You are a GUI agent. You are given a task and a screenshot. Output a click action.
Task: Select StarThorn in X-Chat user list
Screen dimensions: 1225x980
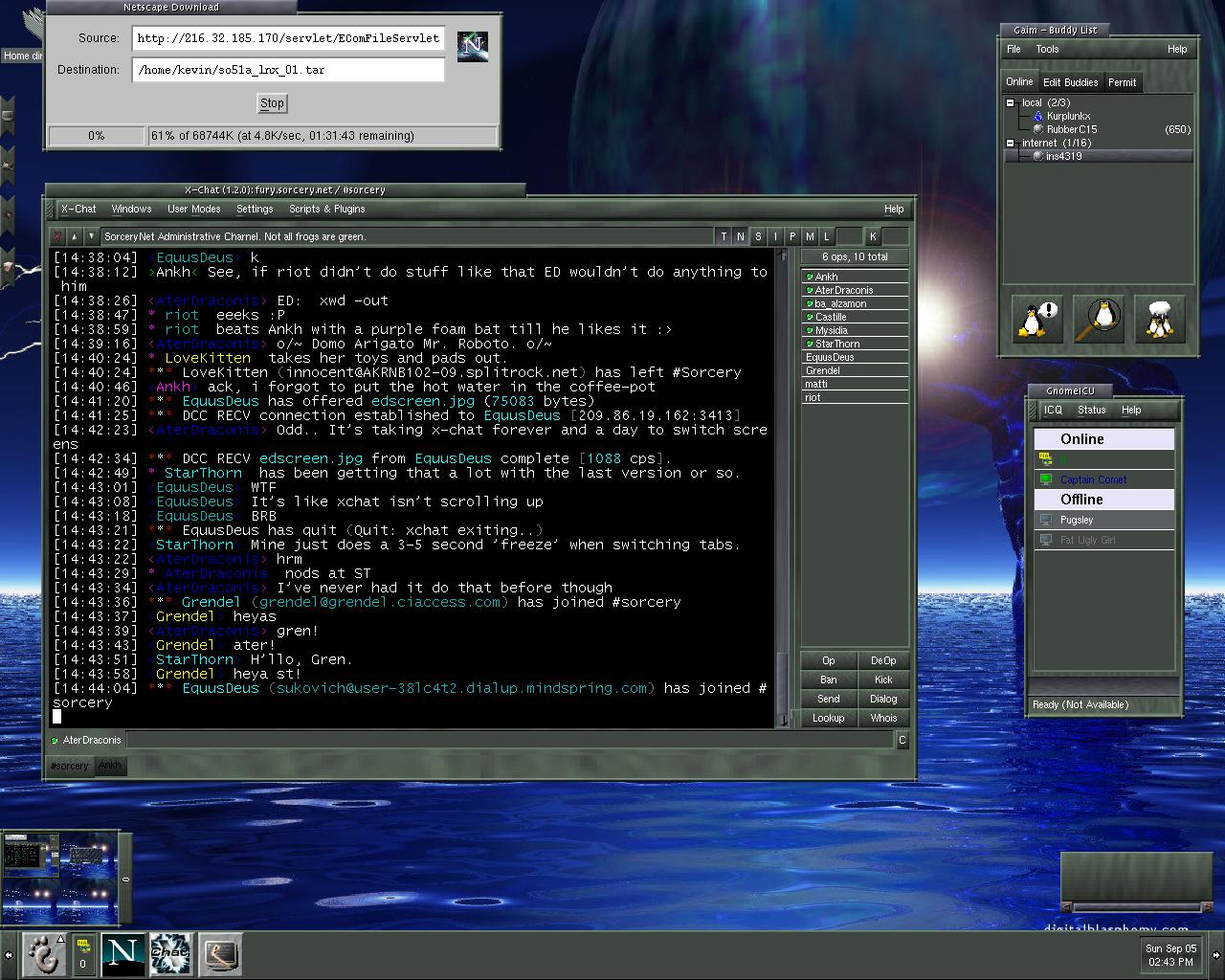coord(855,344)
